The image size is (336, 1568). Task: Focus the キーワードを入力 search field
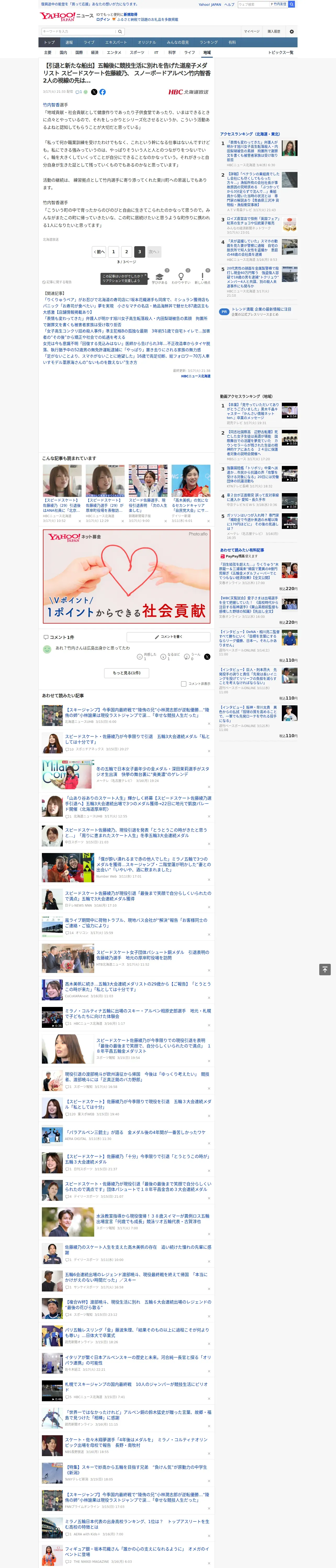[x=79, y=31]
